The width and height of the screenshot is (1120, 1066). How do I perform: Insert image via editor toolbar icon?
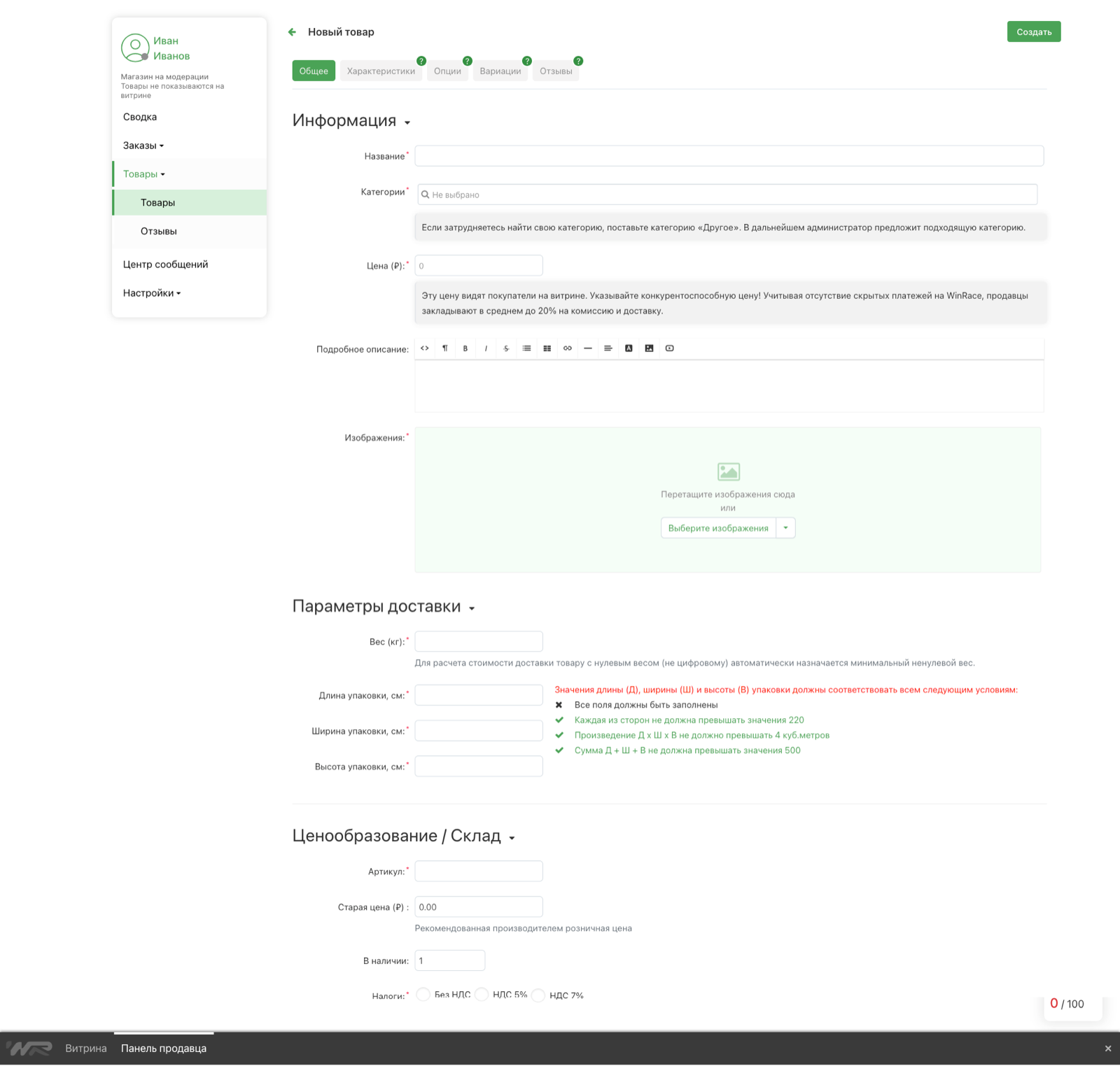(649, 349)
